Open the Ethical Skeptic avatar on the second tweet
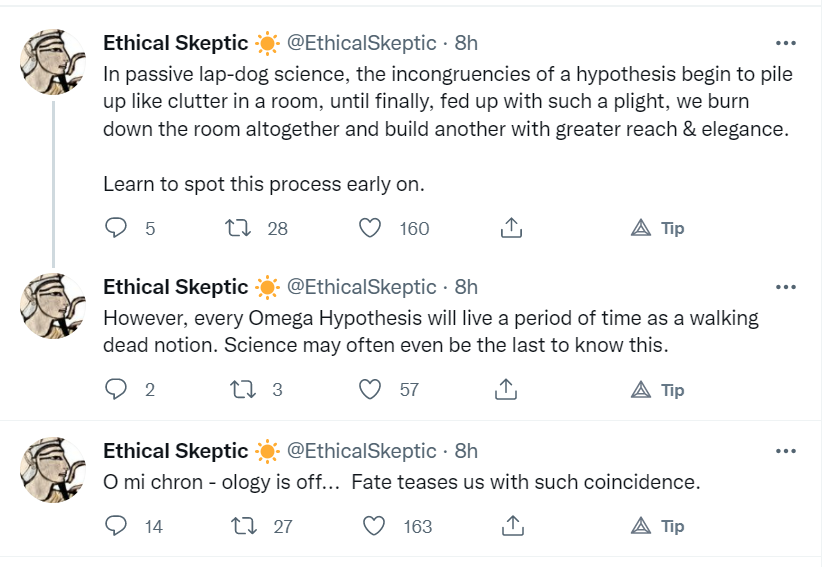 coord(54,305)
